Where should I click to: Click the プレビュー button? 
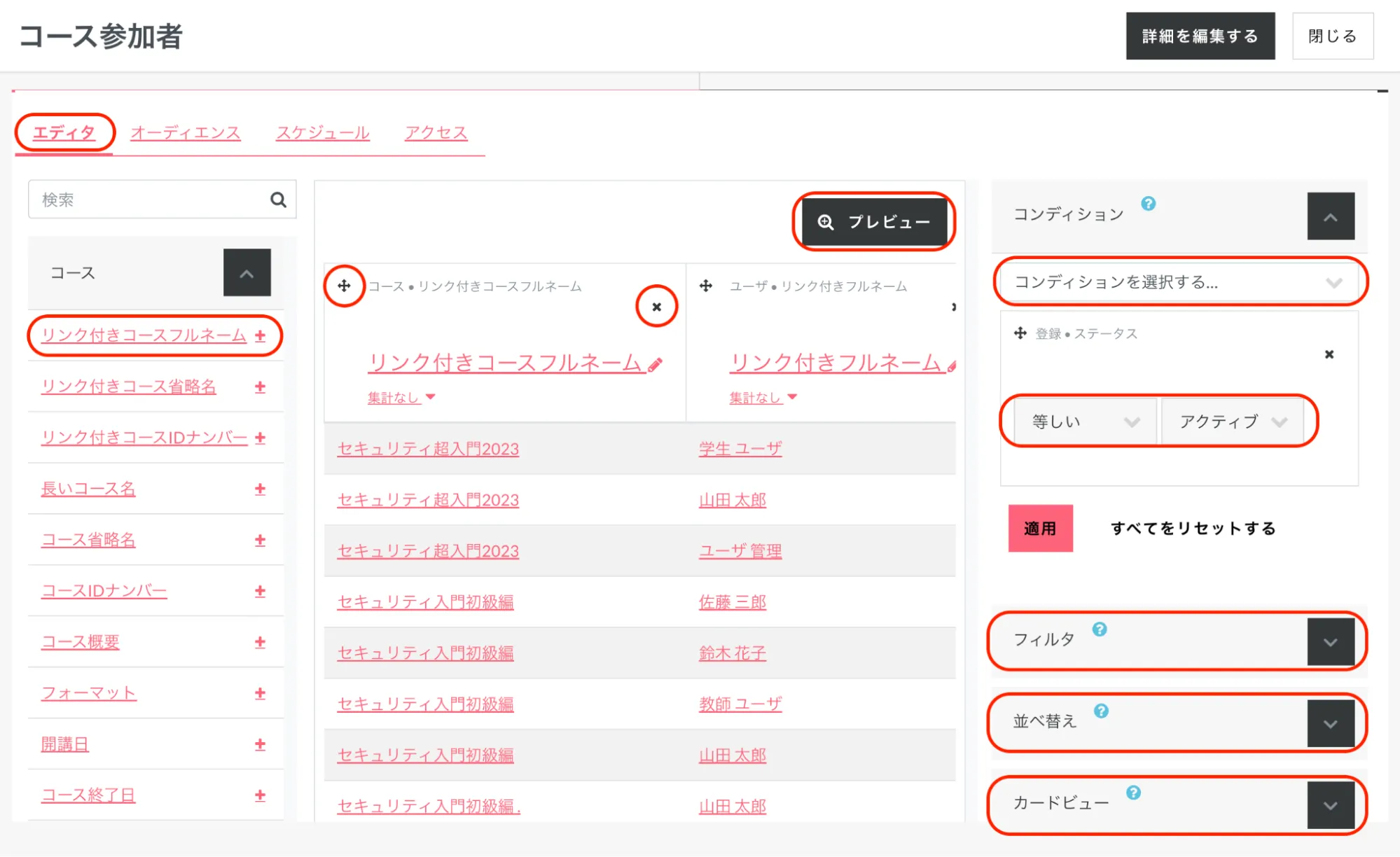874,222
